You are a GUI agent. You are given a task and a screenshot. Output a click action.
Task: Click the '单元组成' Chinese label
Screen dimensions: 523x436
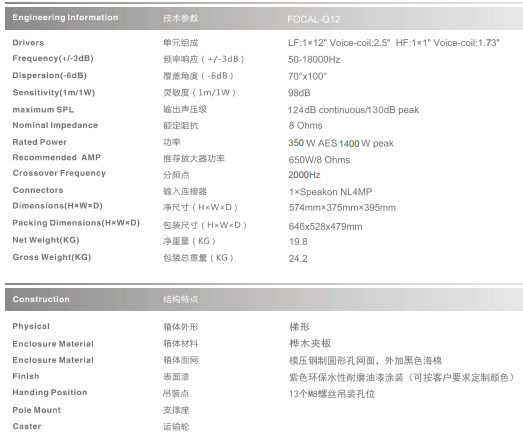(x=180, y=43)
